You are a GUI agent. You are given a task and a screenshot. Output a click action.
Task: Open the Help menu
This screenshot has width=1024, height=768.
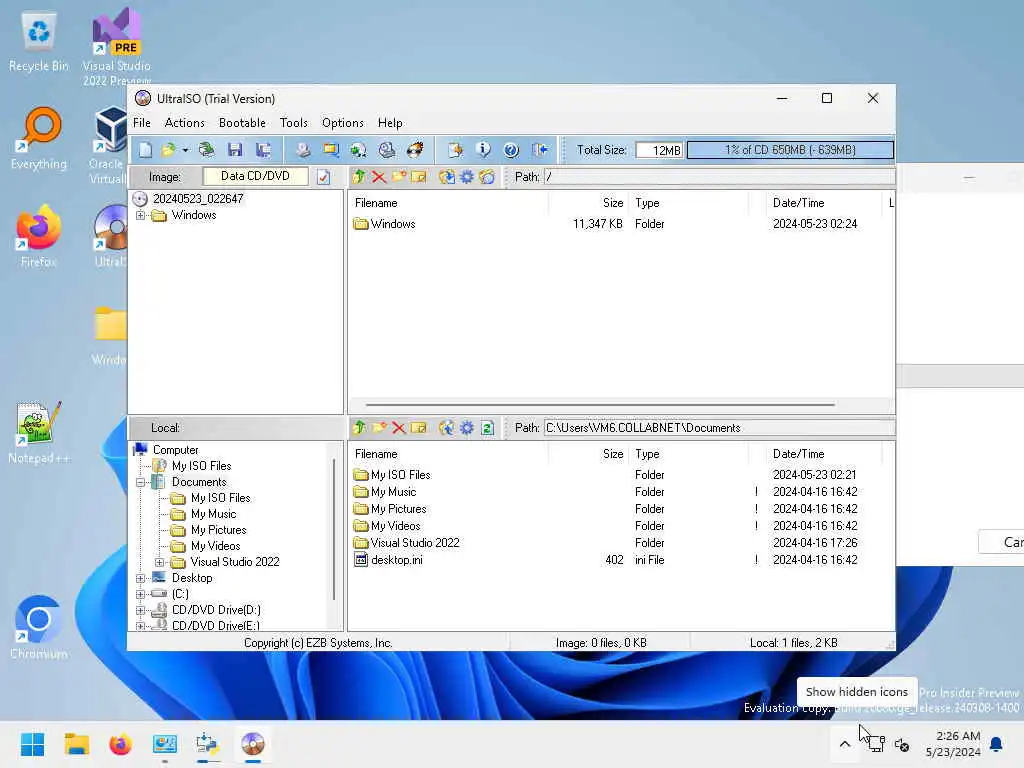point(390,123)
